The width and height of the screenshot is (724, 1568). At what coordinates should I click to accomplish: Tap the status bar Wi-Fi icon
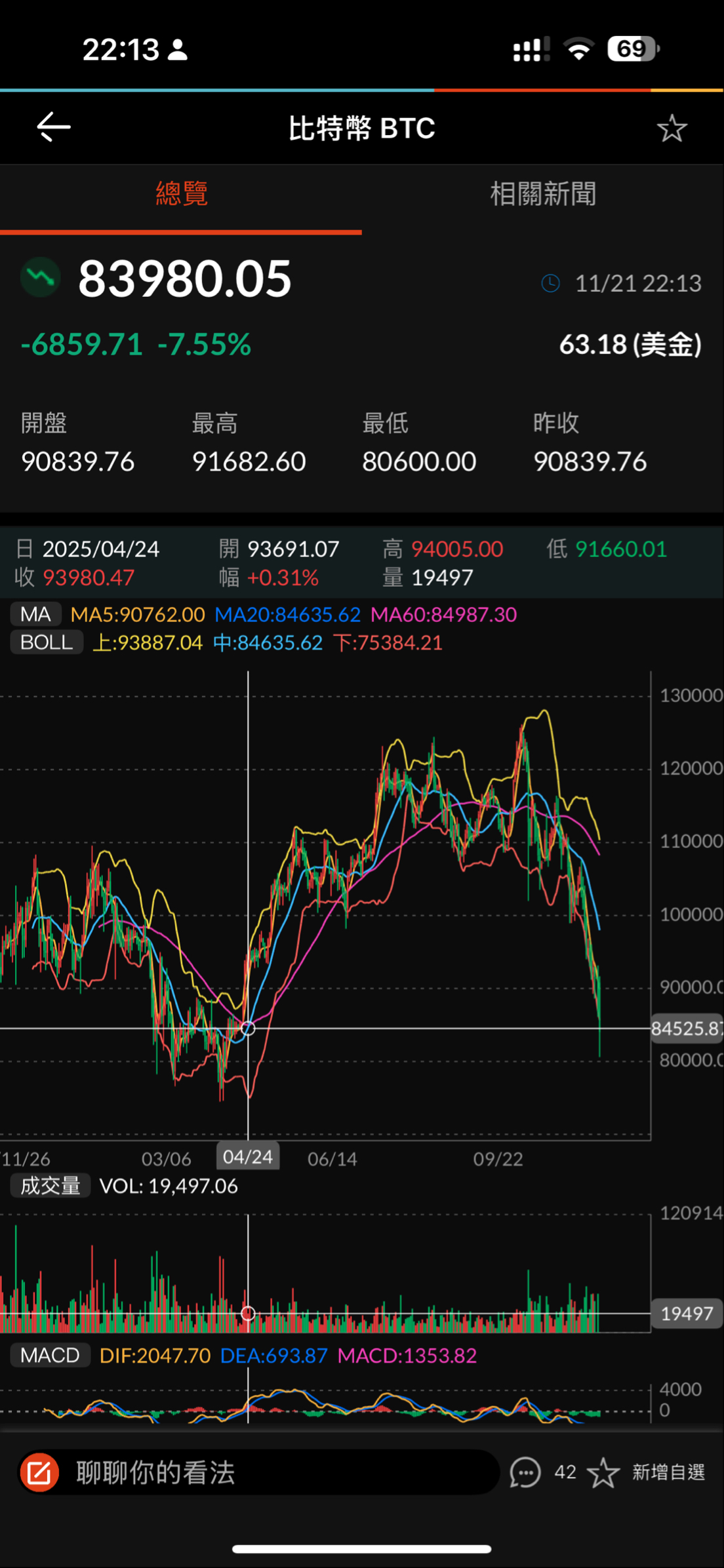click(579, 49)
